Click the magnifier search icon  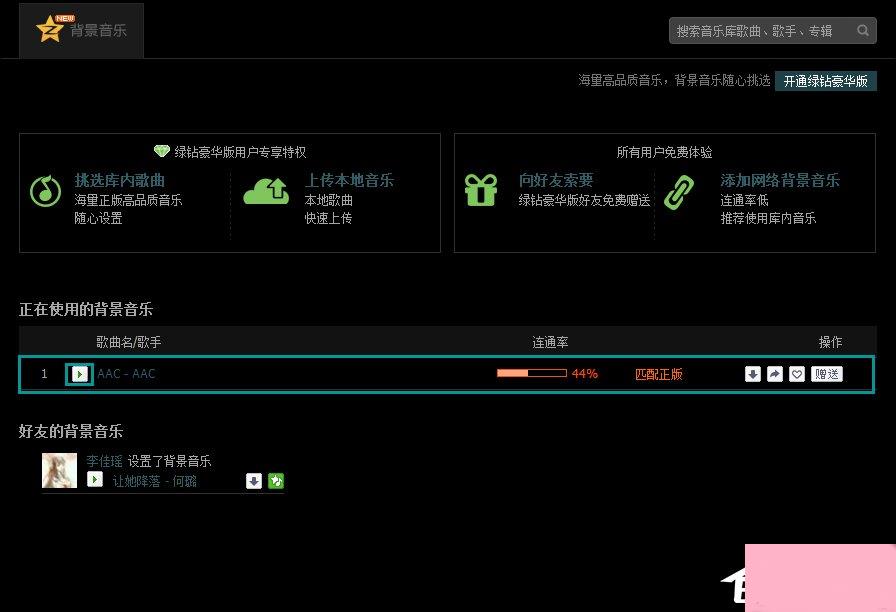(863, 30)
